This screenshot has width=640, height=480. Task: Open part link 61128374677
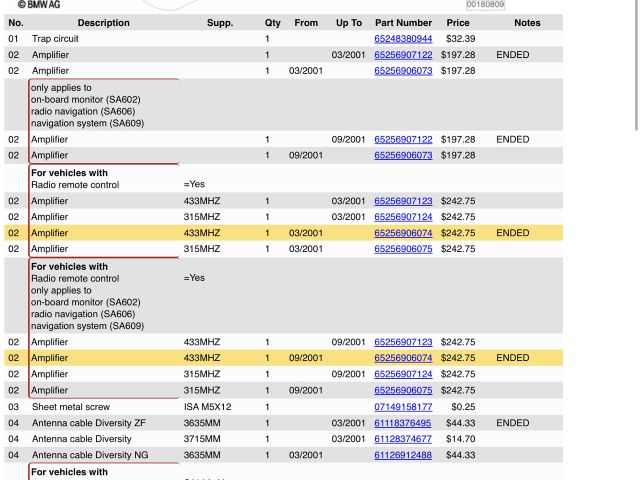[x=403, y=439]
